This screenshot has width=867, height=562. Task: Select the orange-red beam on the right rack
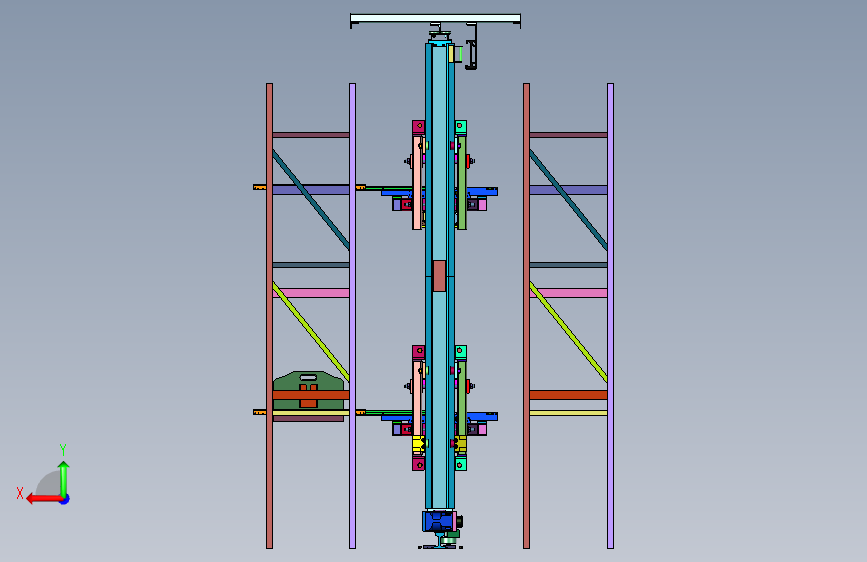coord(568,395)
